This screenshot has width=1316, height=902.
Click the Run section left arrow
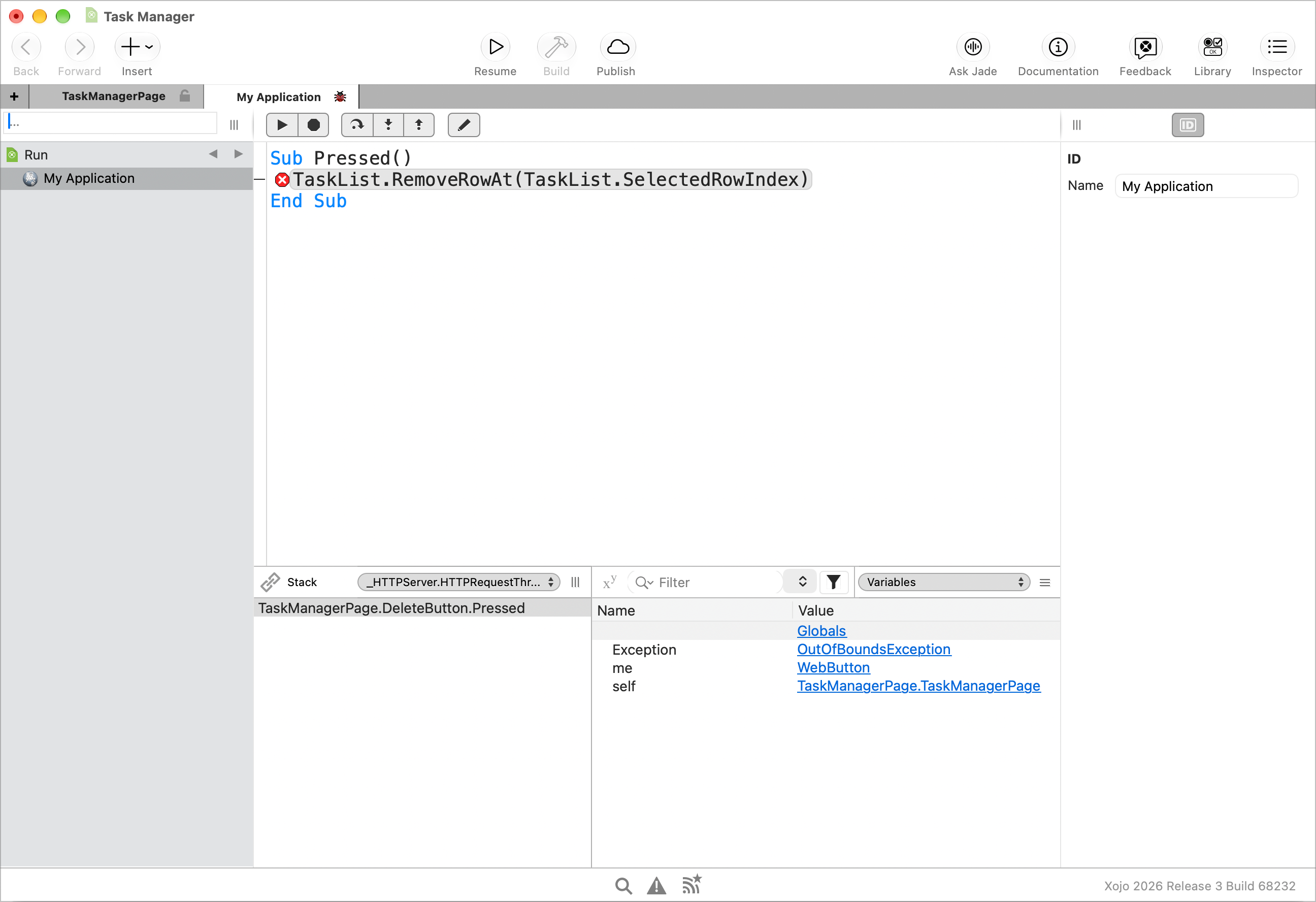213,154
